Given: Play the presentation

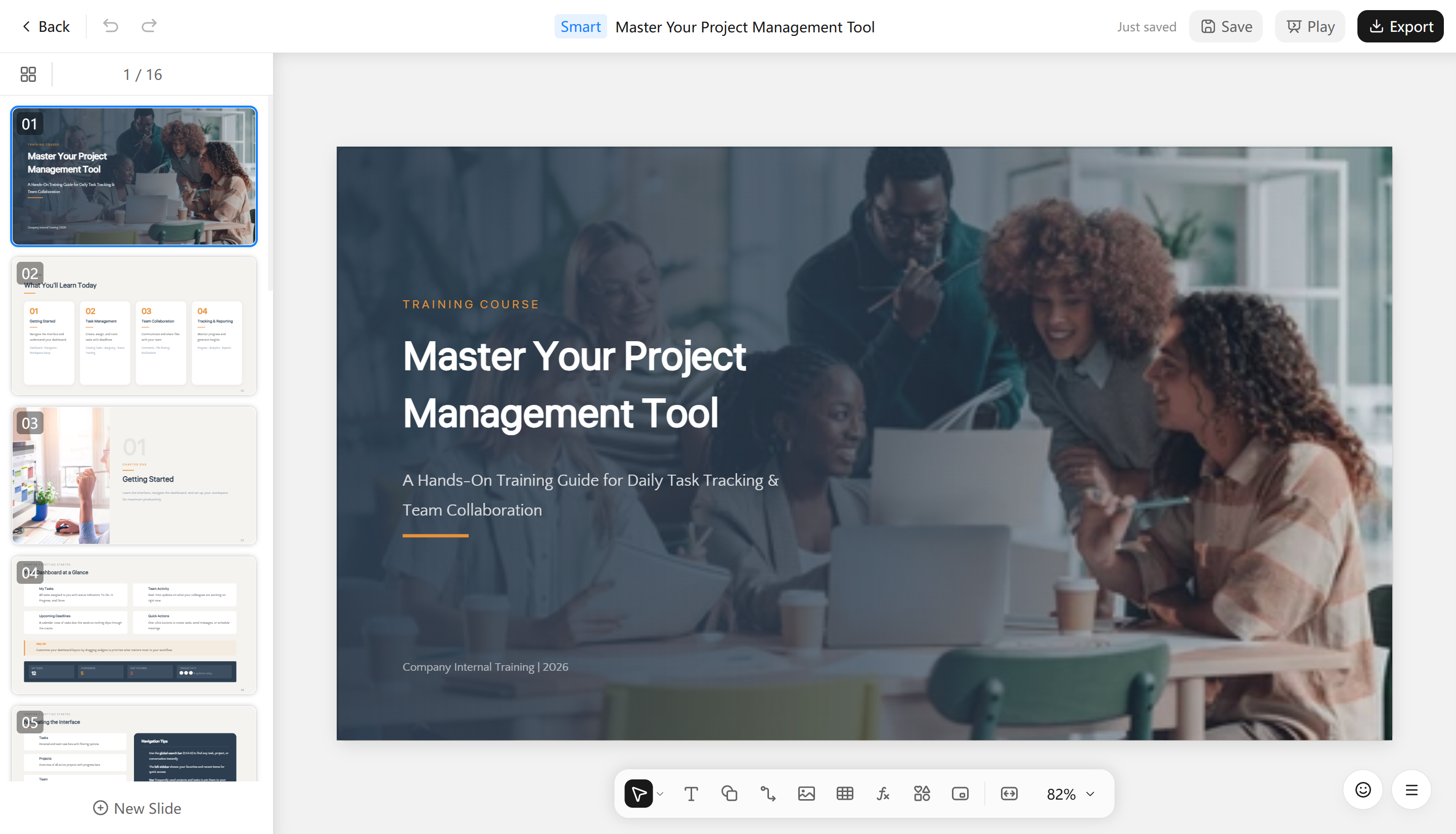Looking at the screenshot, I should pos(1310,26).
